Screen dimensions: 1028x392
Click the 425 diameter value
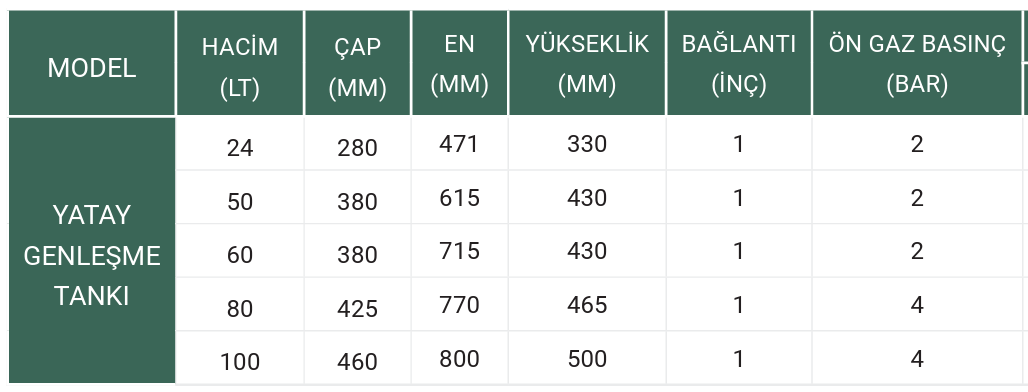coord(357,305)
